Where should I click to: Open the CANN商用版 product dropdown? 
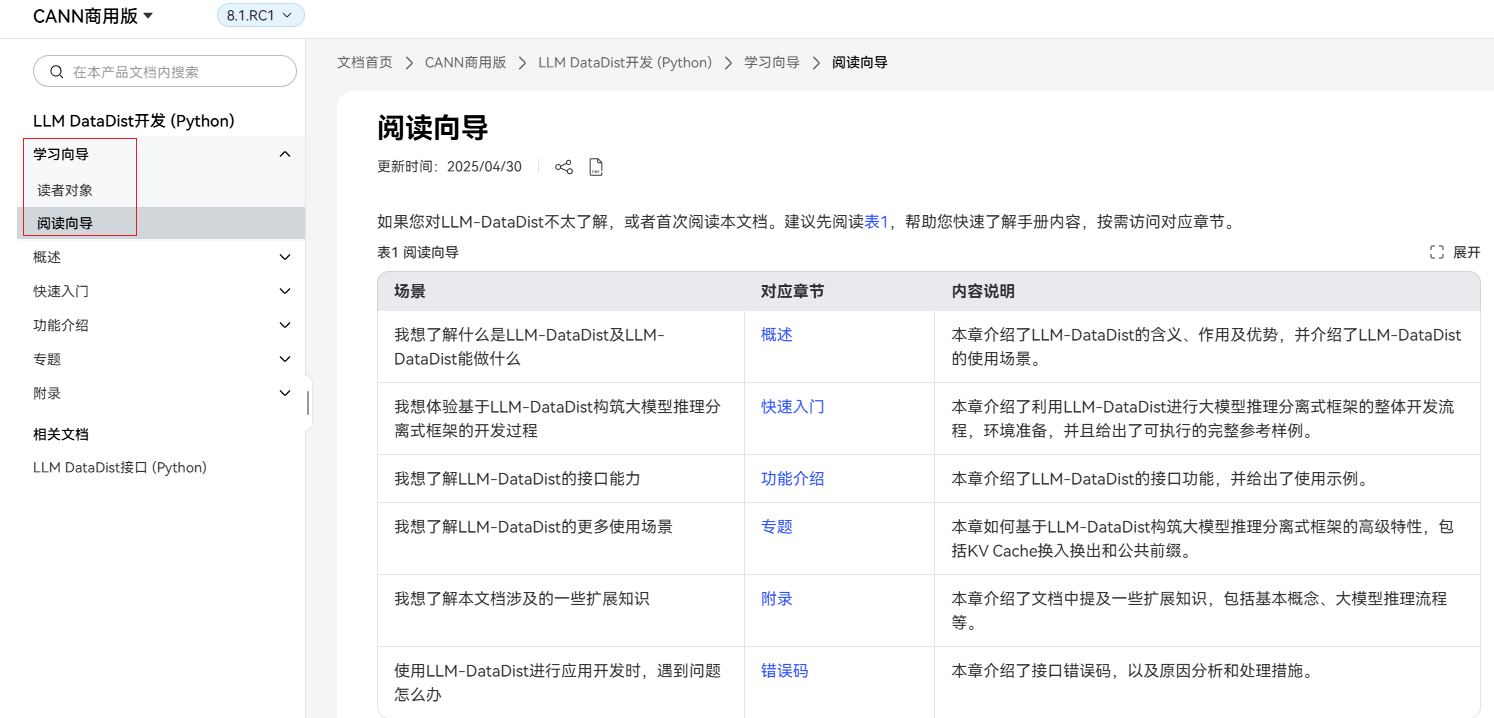pyautogui.click(x=93, y=16)
